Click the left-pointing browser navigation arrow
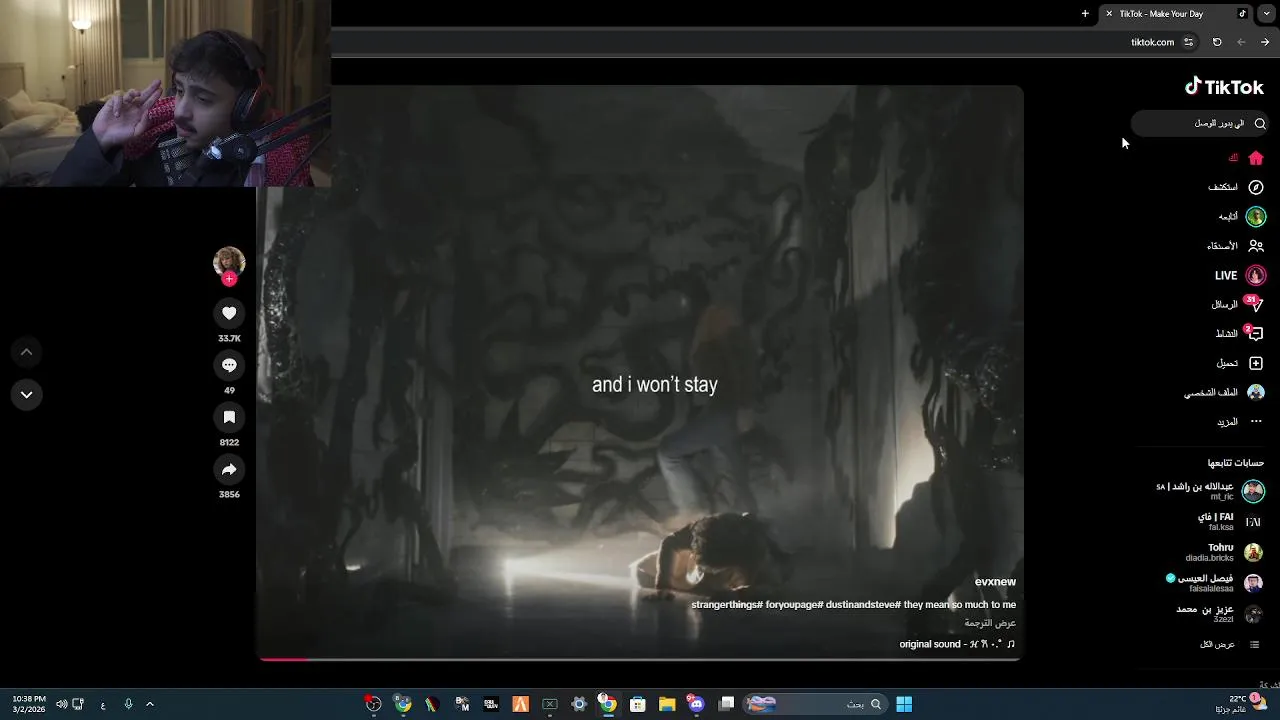Image resolution: width=1280 pixels, height=720 pixels. point(1241,42)
